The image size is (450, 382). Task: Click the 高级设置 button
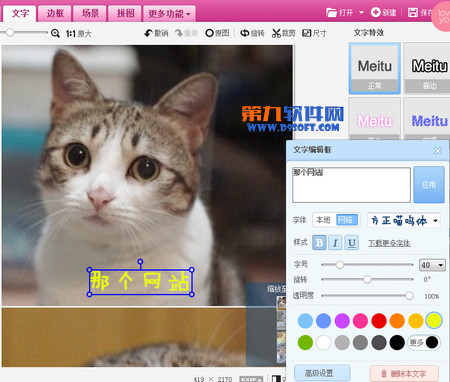(322, 373)
